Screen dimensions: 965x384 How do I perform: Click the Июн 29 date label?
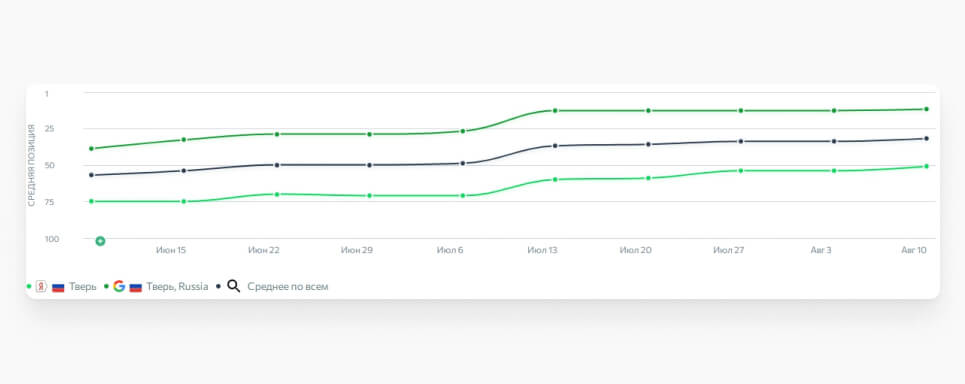pyautogui.click(x=357, y=250)
